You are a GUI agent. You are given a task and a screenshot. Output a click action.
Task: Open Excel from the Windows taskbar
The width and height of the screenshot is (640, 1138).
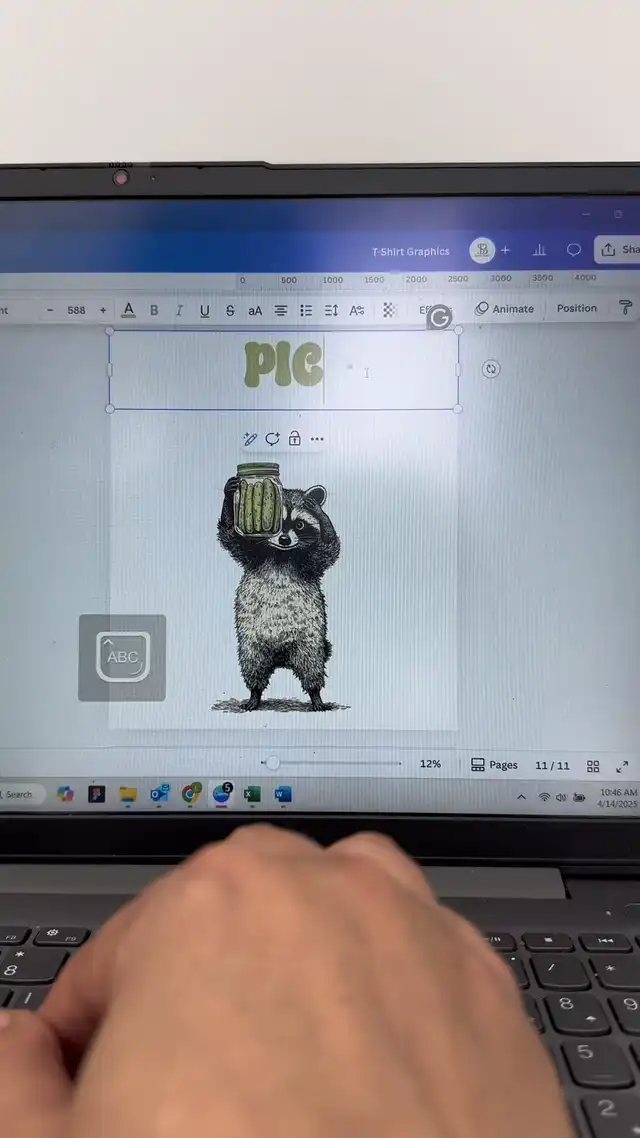click(x=252, y=794)
